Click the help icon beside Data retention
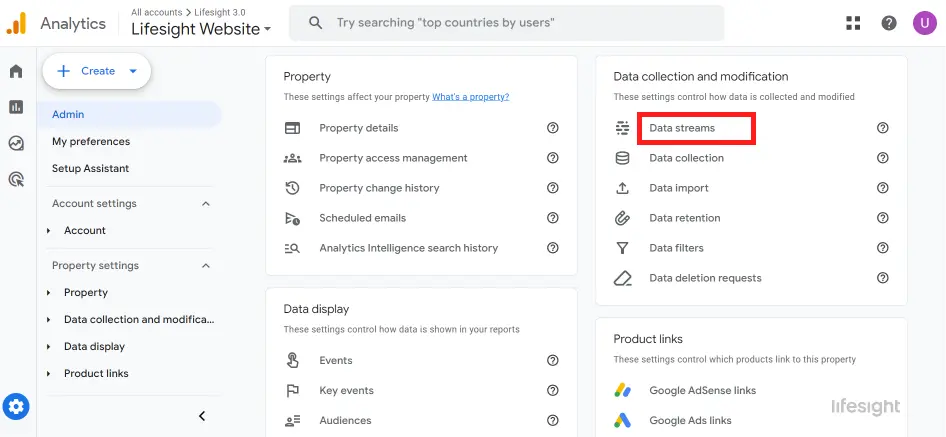946x437 pixels. pyautogui.click(x=883, y=218)
